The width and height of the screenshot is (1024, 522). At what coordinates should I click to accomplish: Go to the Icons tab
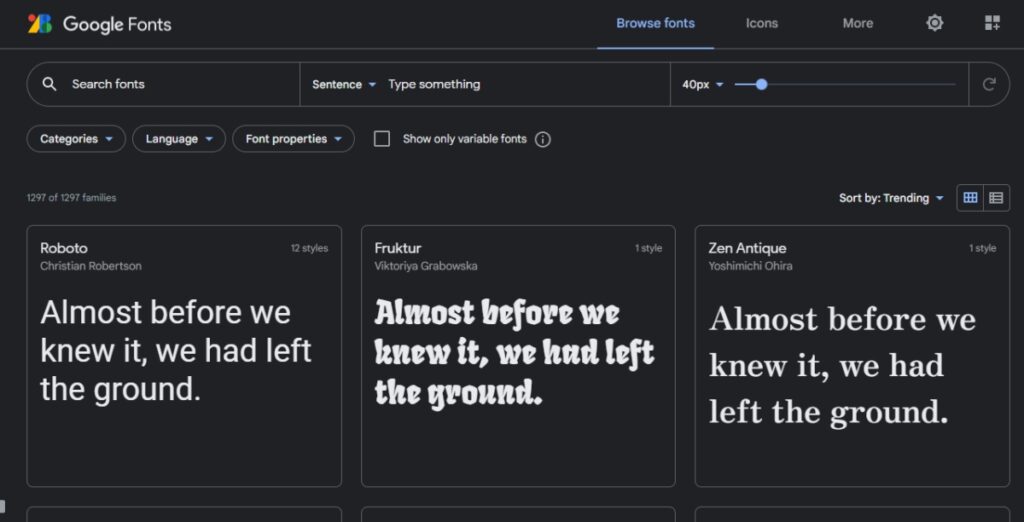tap(761, 23)
